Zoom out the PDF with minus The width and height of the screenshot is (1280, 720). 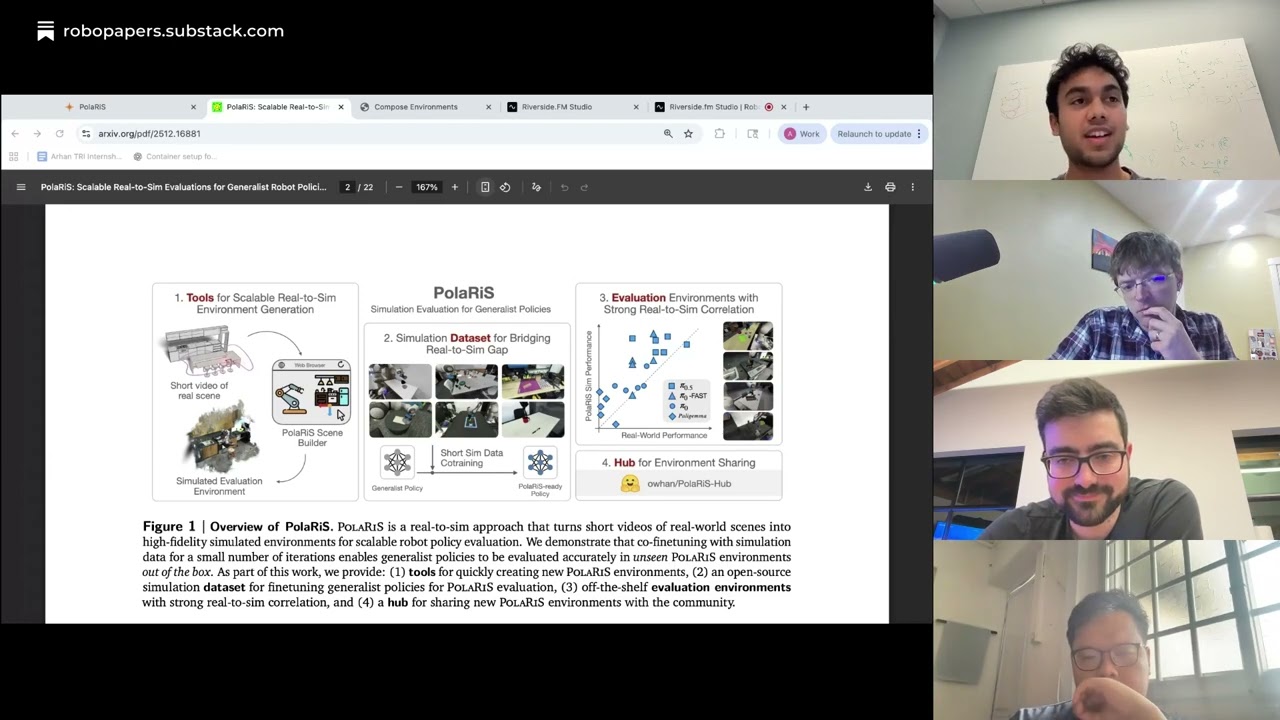399,187
